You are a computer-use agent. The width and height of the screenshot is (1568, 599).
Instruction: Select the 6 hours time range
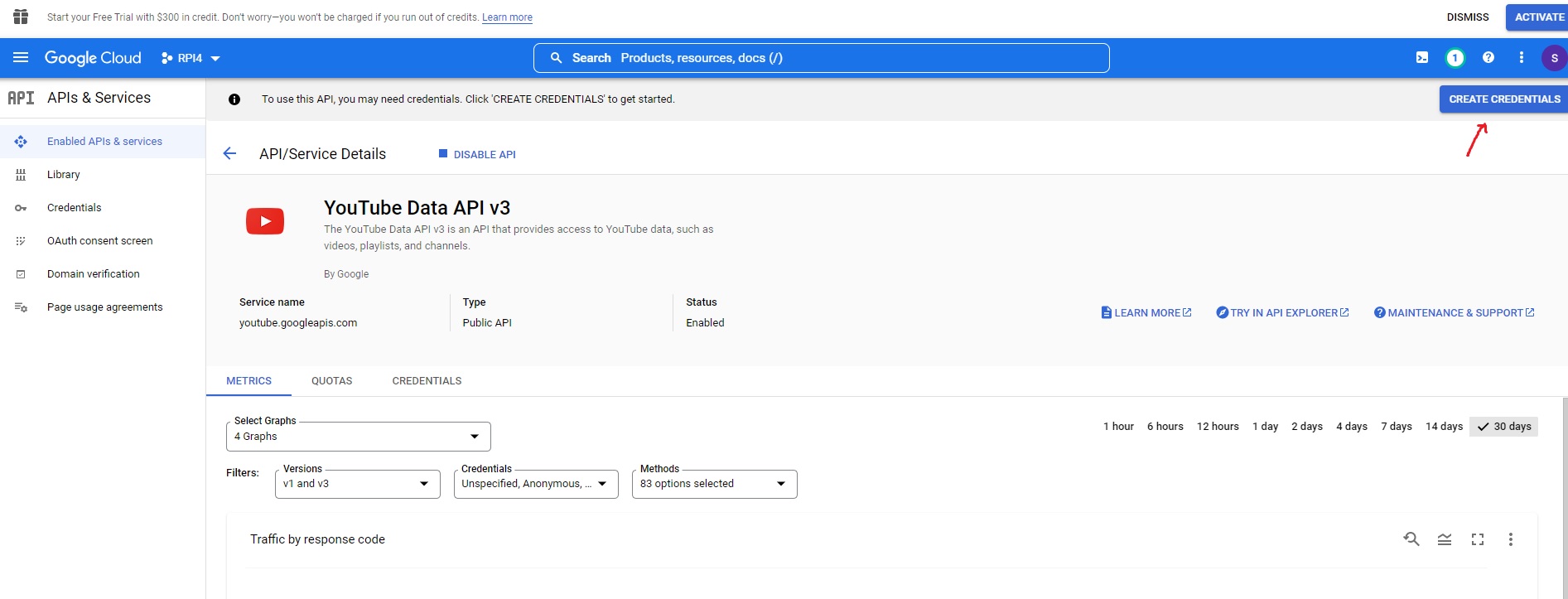[1165, 427]
